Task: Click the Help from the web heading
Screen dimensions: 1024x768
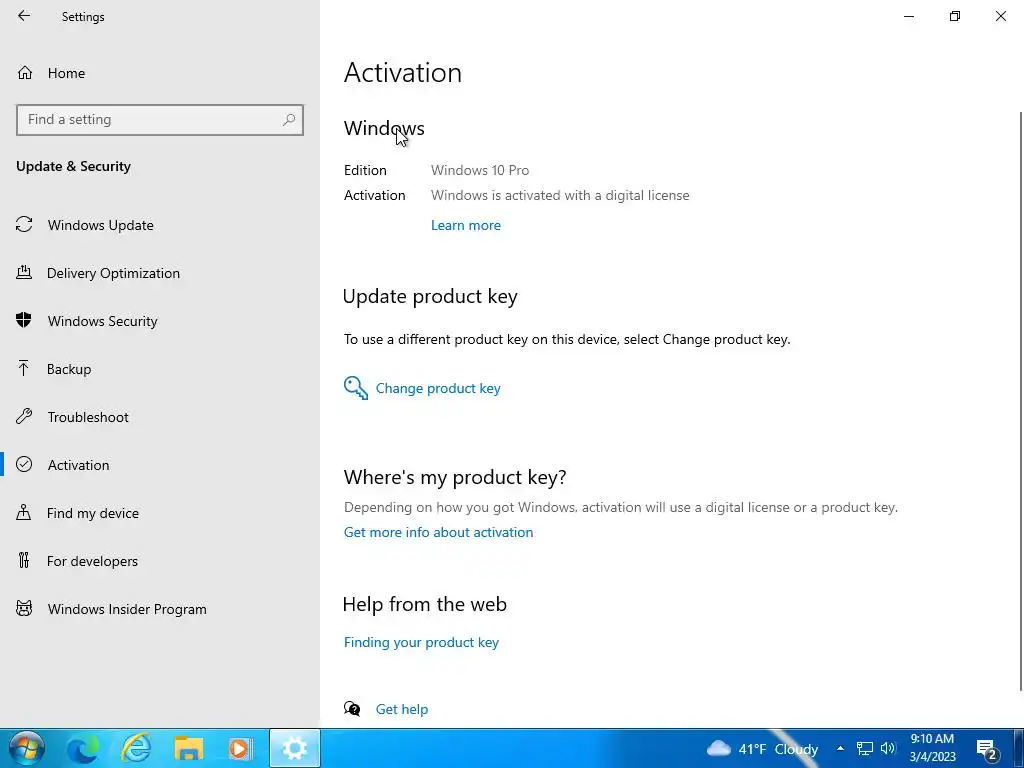Action: (424, 604)
